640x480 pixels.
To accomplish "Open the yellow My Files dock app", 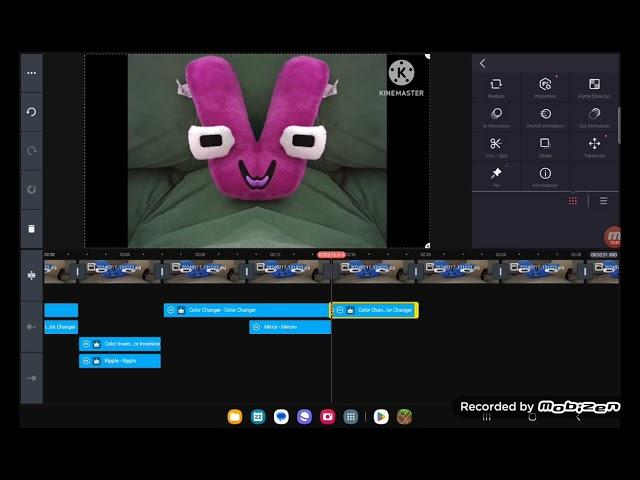I will [x=235, y=417].
